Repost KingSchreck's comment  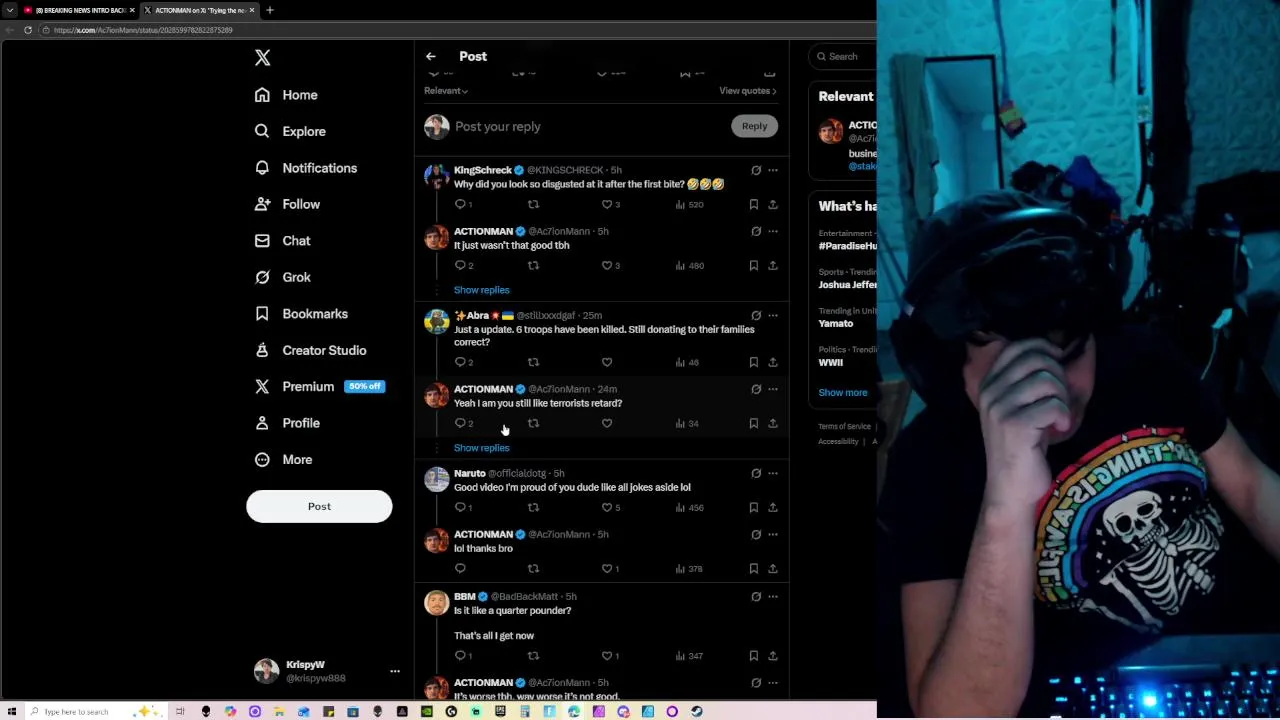[x=533, y=204]
